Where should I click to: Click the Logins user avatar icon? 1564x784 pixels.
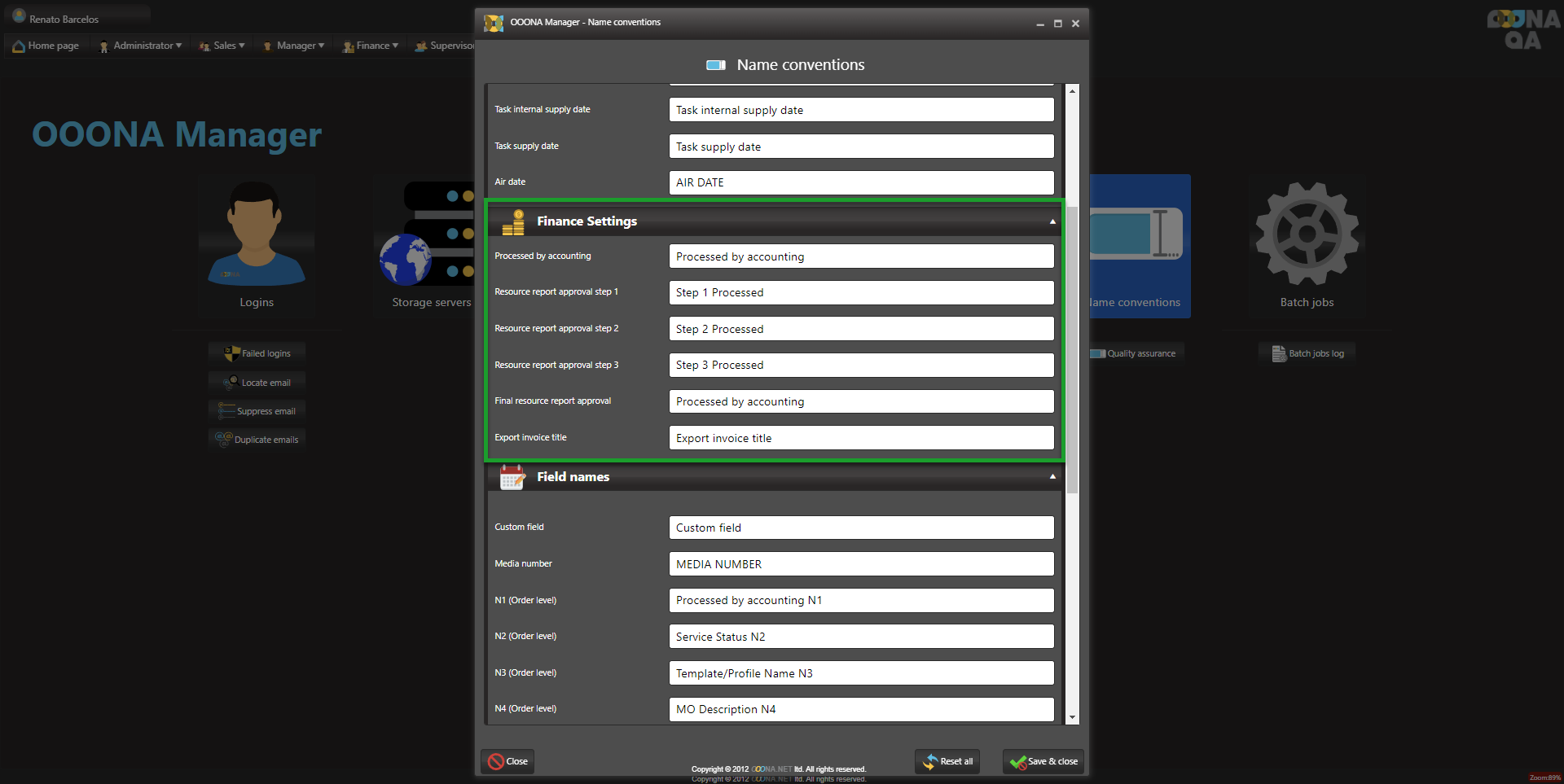(x=256, y=234)
